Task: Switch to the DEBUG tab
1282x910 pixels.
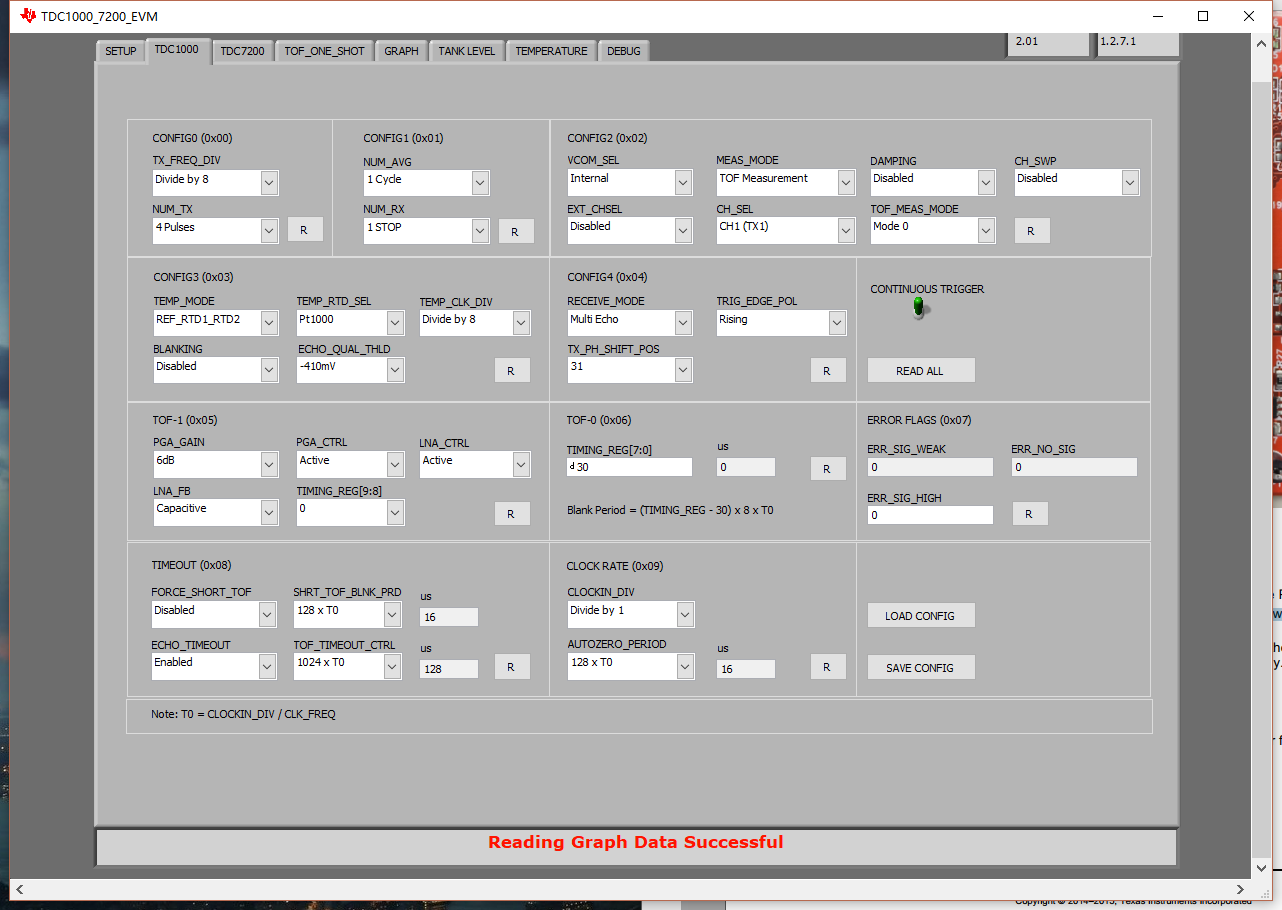Action: click(x=624, y=51)
